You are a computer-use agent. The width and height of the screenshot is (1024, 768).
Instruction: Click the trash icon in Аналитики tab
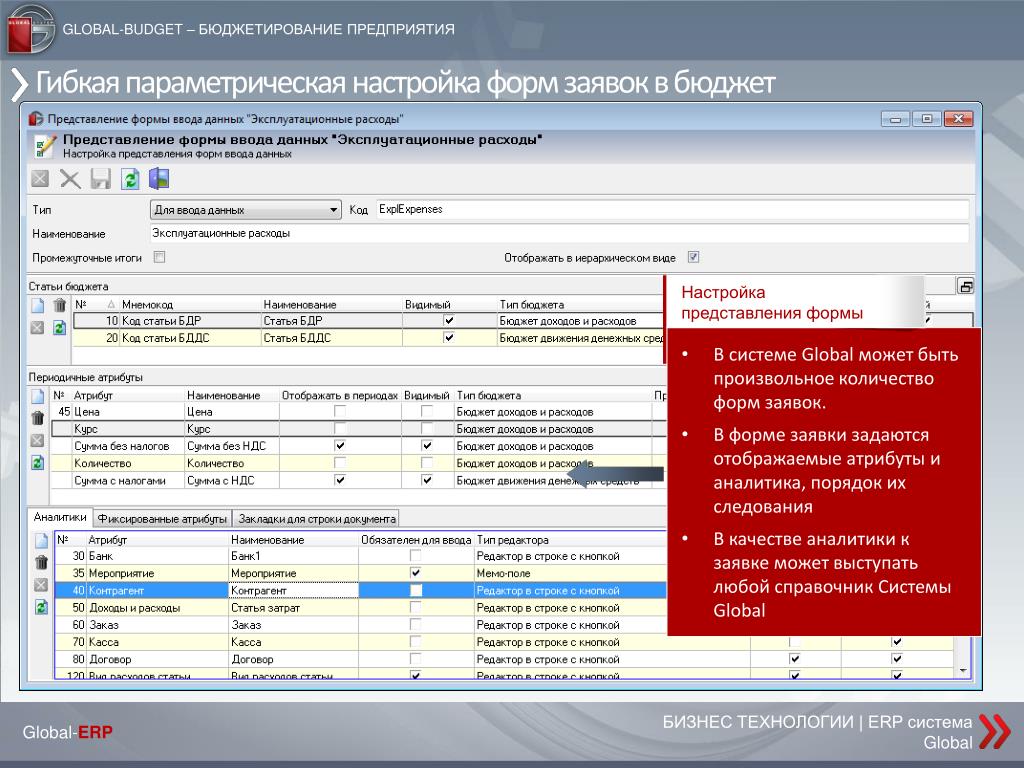tap(41, 562)
